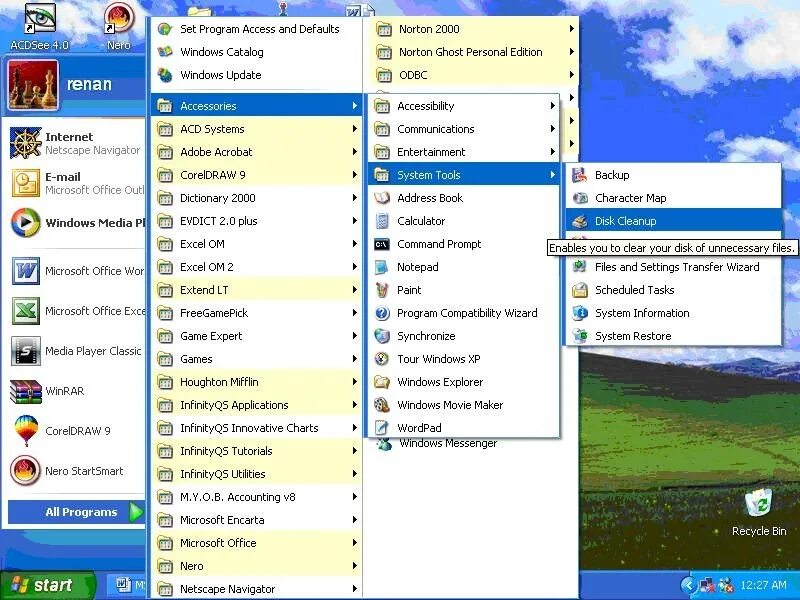Open the Recycle Bin on desktop
This screenshot has width=800, height=600.
tap(759, 512)
